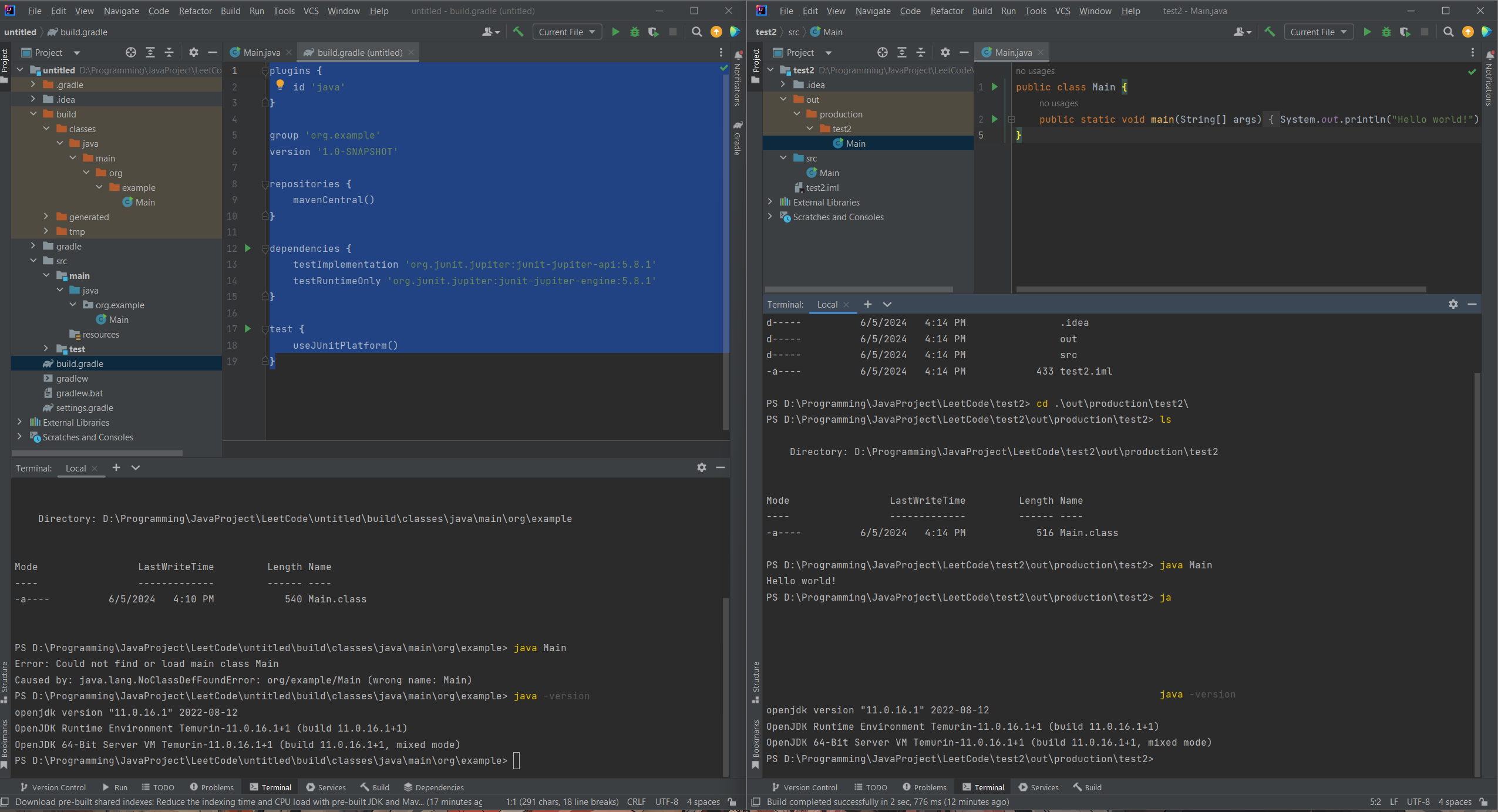This screenshot has width=1498, height=812.
Task: Click horizontal scrollbar of untitled Project tree
Action: (97, 453)
